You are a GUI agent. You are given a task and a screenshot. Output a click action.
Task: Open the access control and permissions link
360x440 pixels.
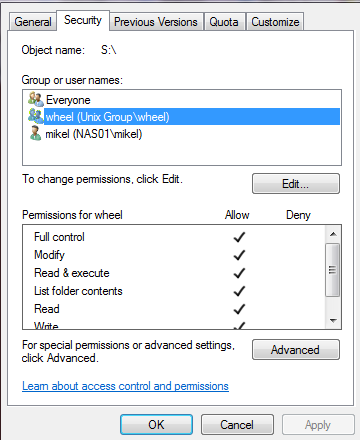pos(125,386)
